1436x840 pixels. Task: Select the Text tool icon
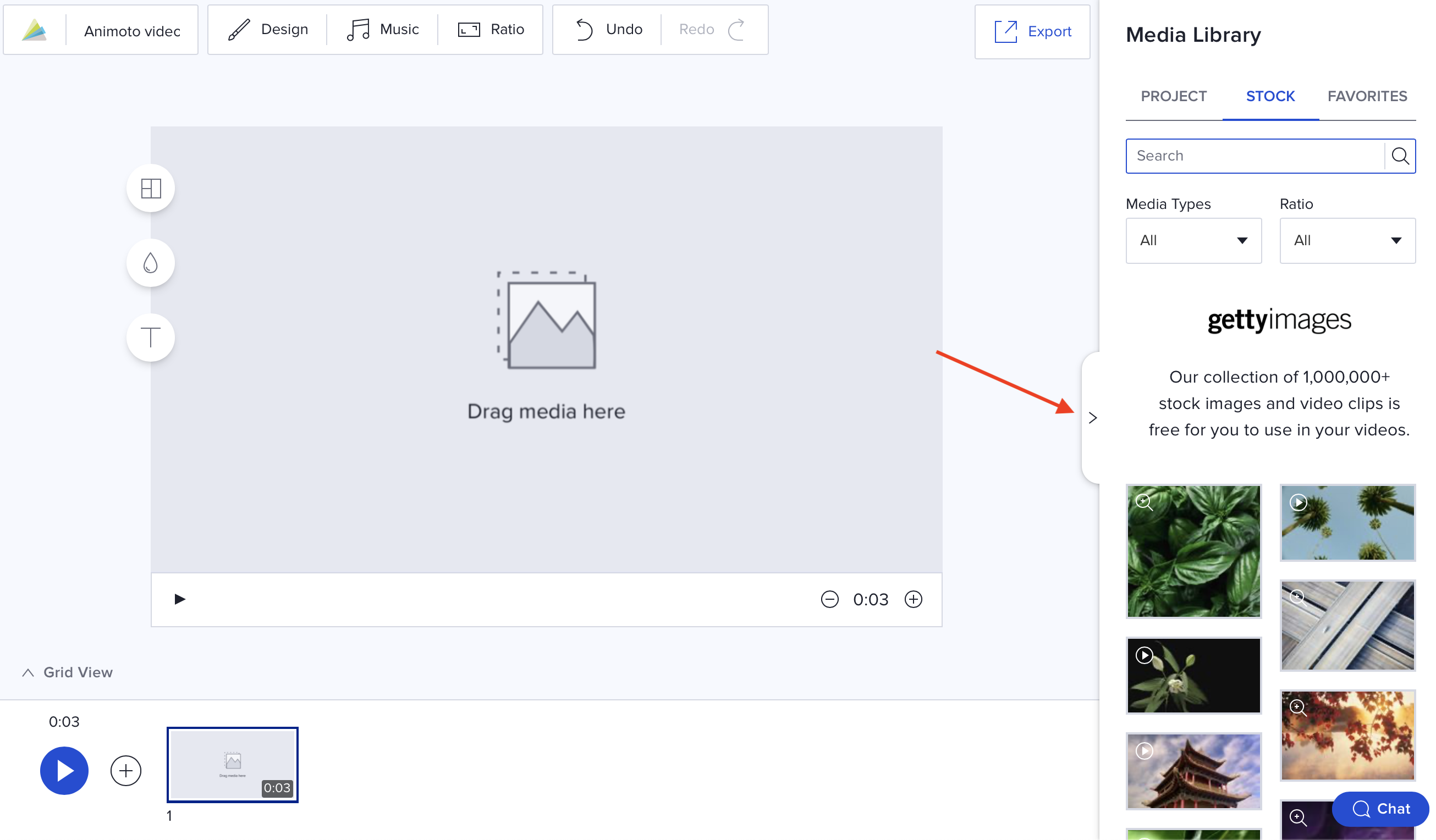pos(150,337)
